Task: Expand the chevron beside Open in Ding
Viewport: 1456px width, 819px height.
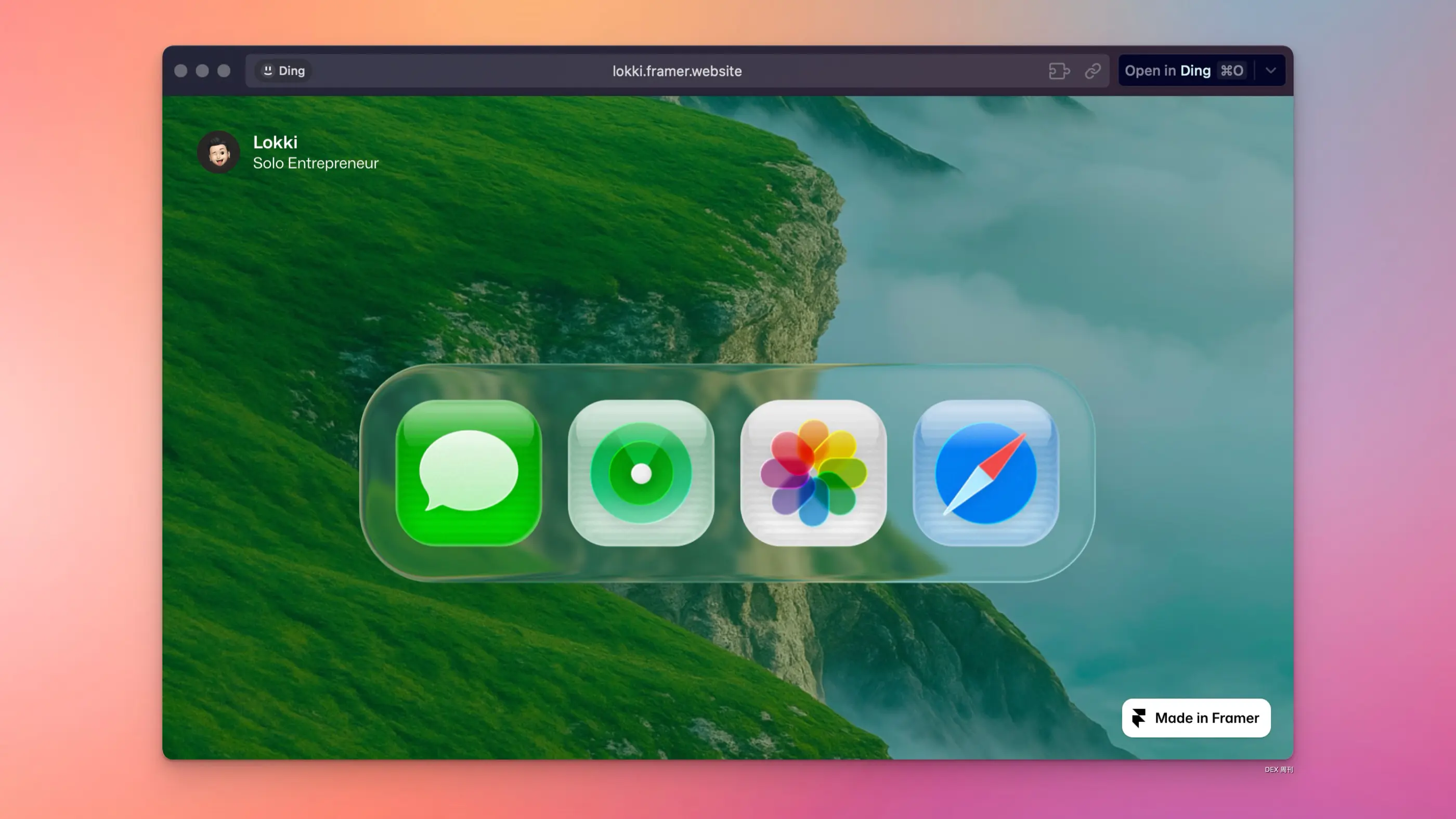Action: click(x=1270, y=71)
